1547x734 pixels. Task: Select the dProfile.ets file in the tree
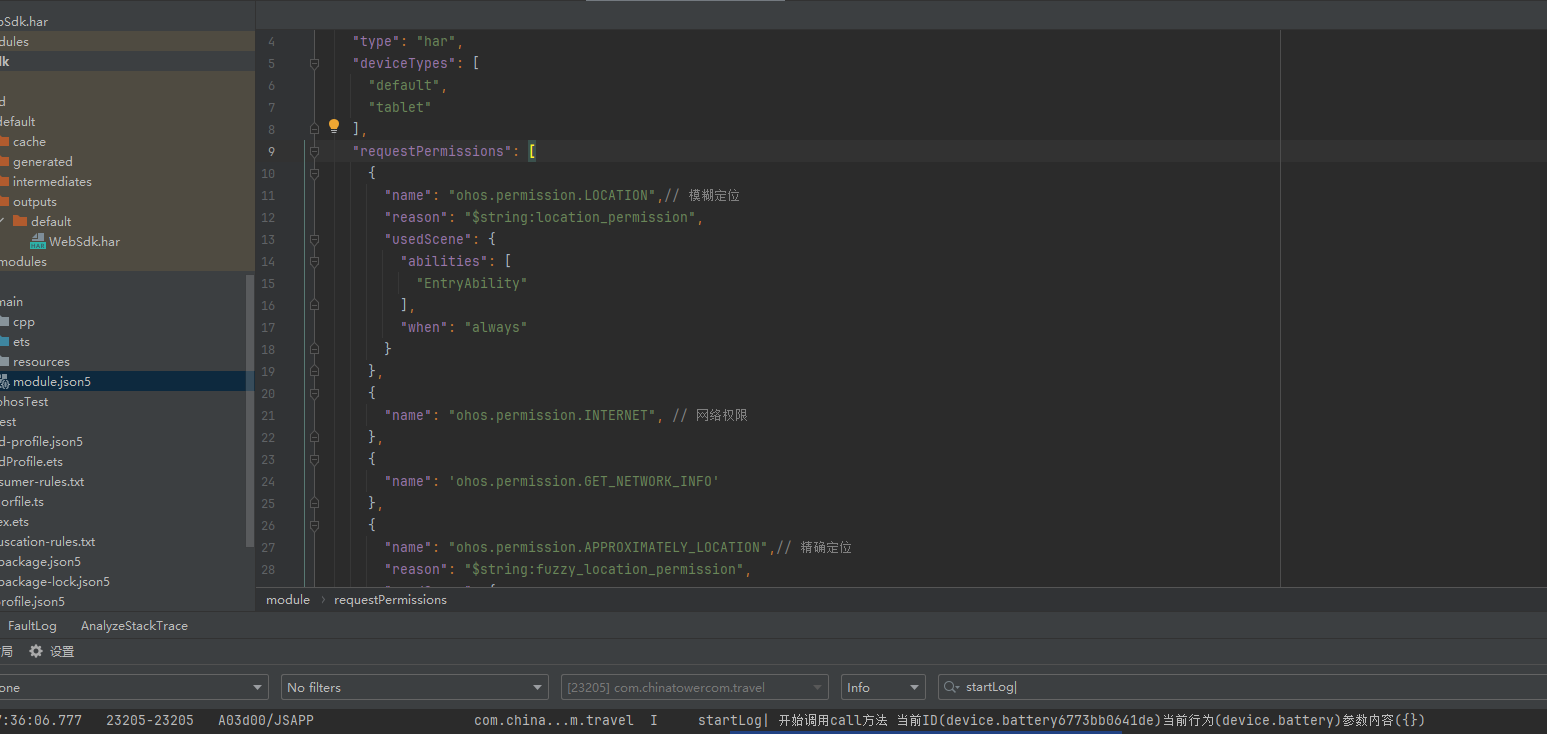tap(32, 462)
